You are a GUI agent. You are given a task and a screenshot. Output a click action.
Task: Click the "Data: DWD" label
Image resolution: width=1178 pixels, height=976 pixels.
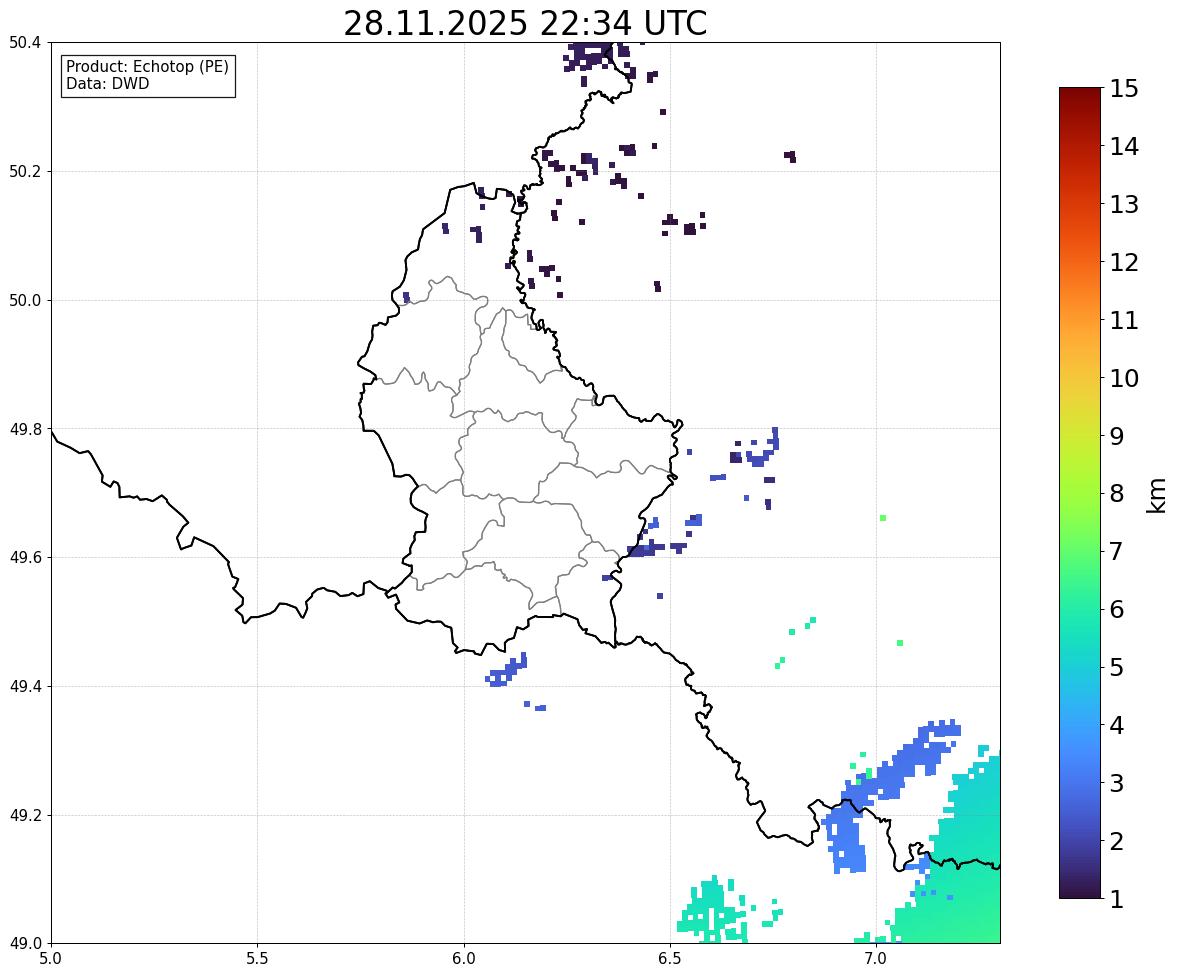(x=107, y=83)
